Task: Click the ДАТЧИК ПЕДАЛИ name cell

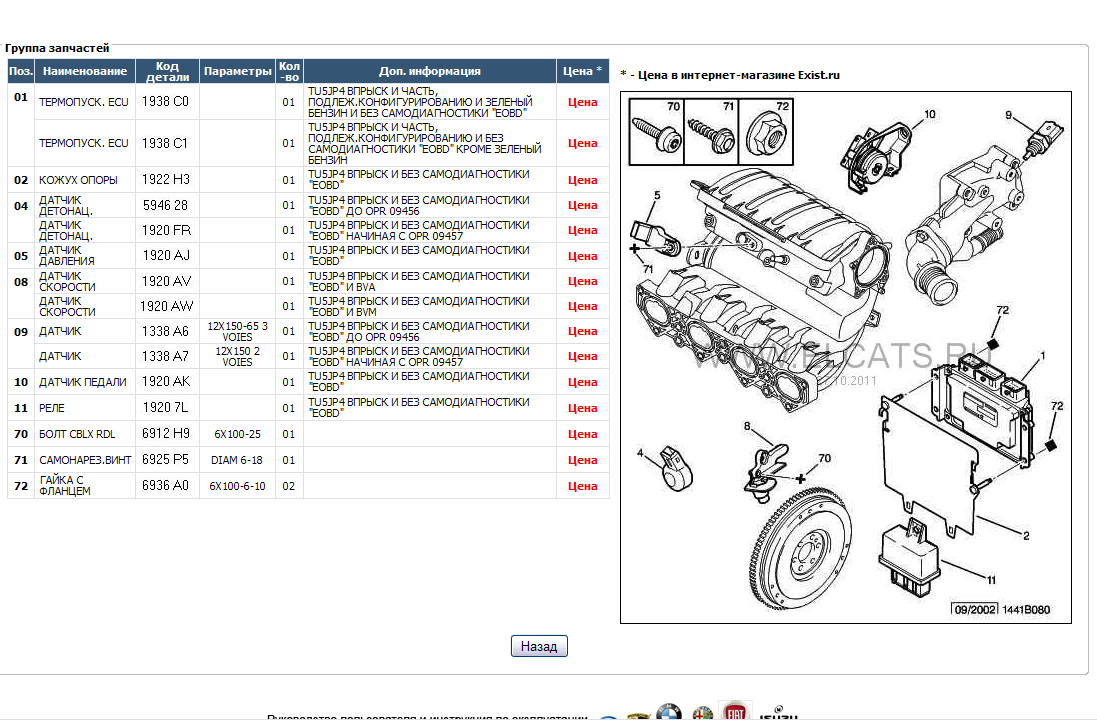Action: click(x=85, y=382)
